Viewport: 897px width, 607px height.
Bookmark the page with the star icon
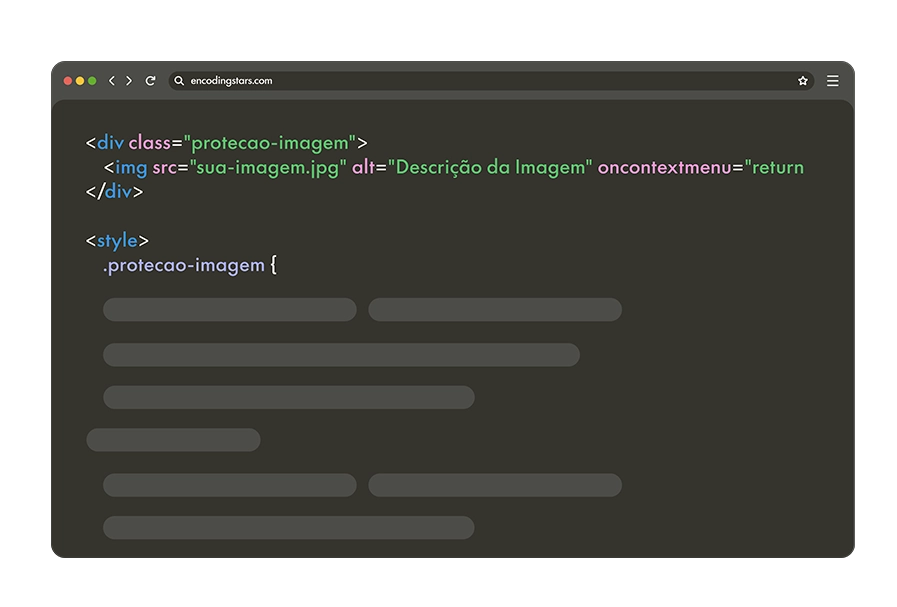[803, 81]
